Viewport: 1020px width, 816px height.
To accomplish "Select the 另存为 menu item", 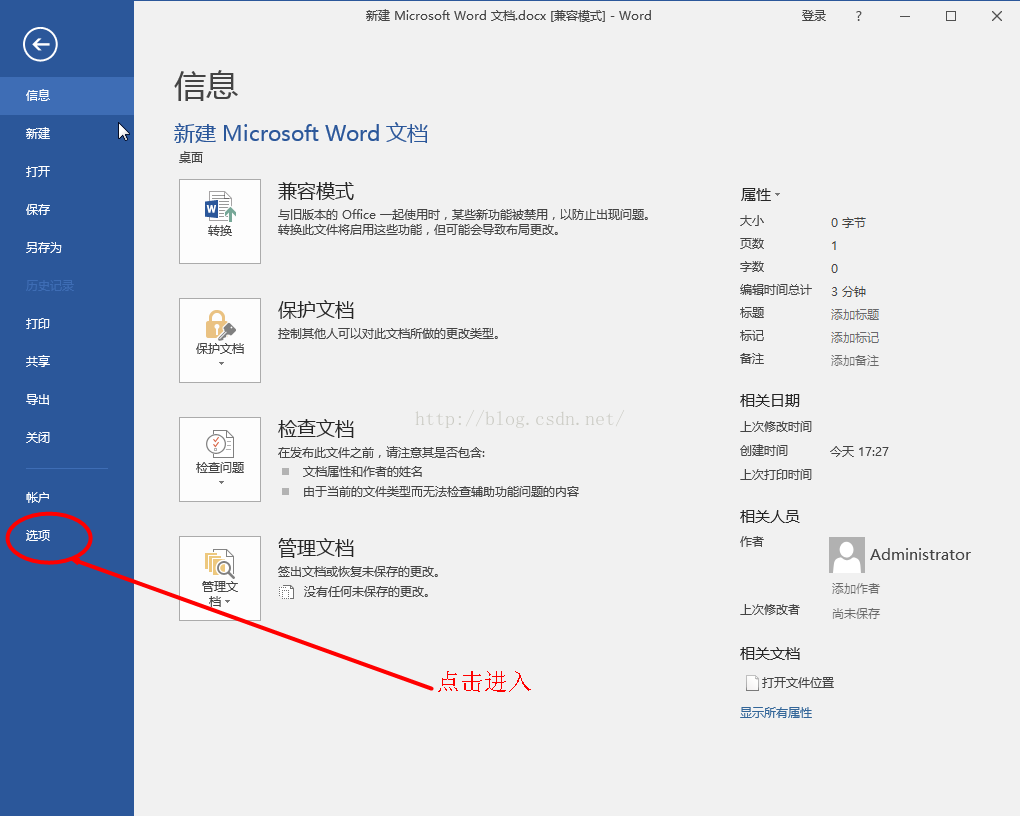I will (x=67, y=247).
